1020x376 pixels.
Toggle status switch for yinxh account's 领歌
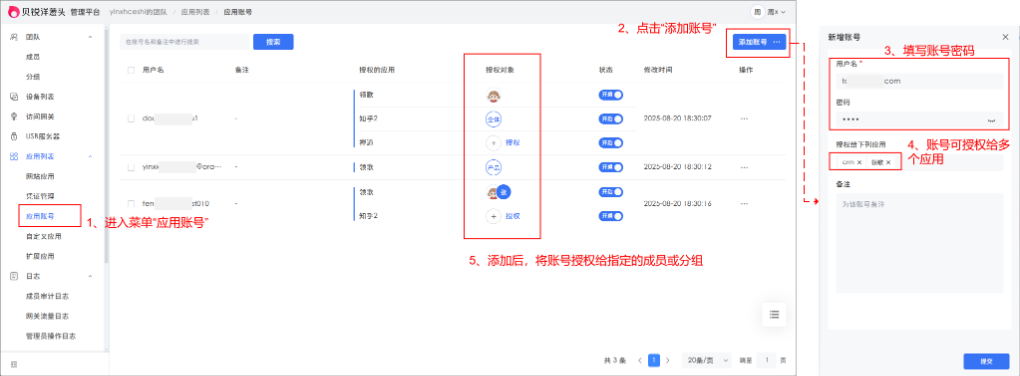(x=611, y=167)
